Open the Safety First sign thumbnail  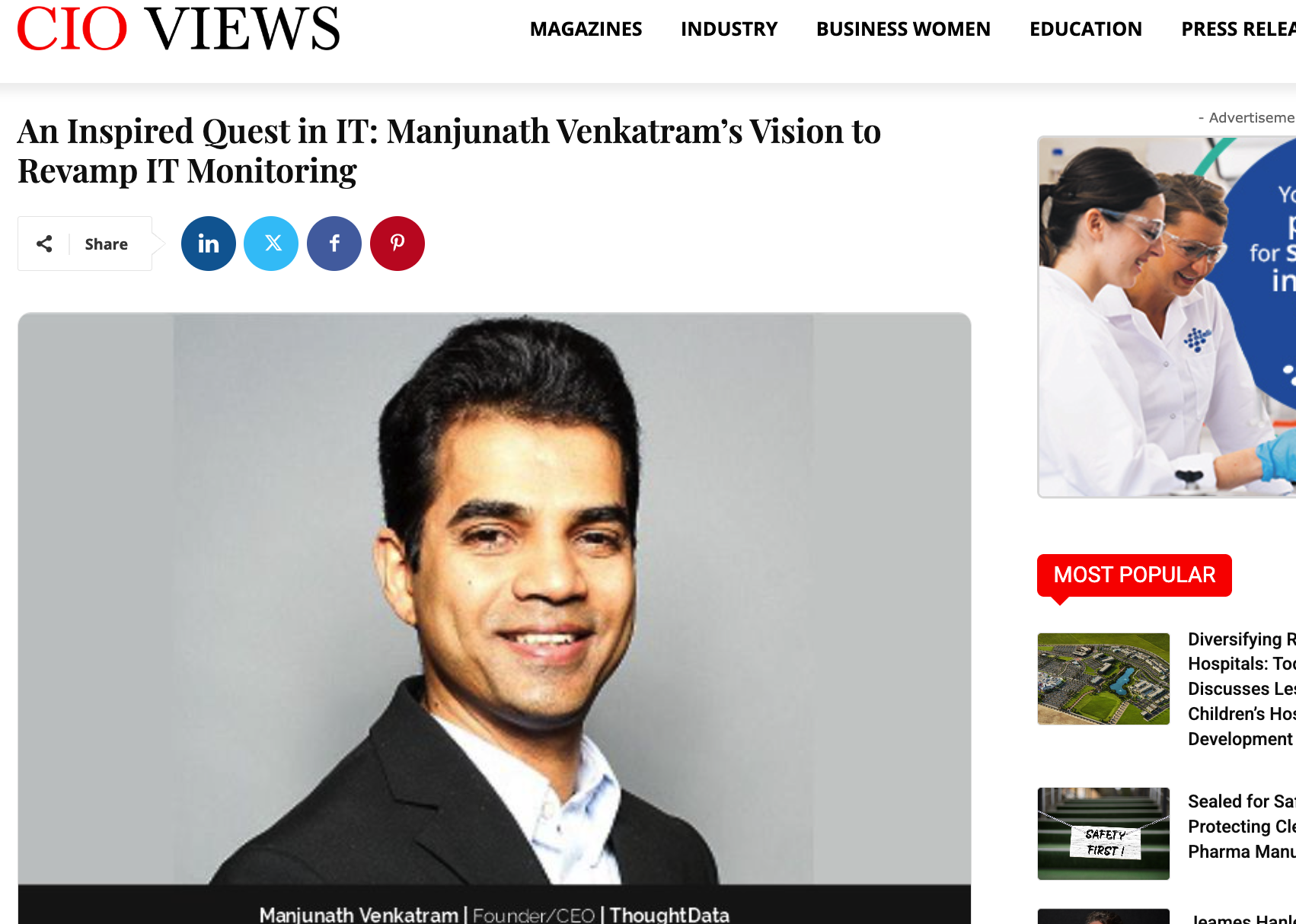[1103, 833]
